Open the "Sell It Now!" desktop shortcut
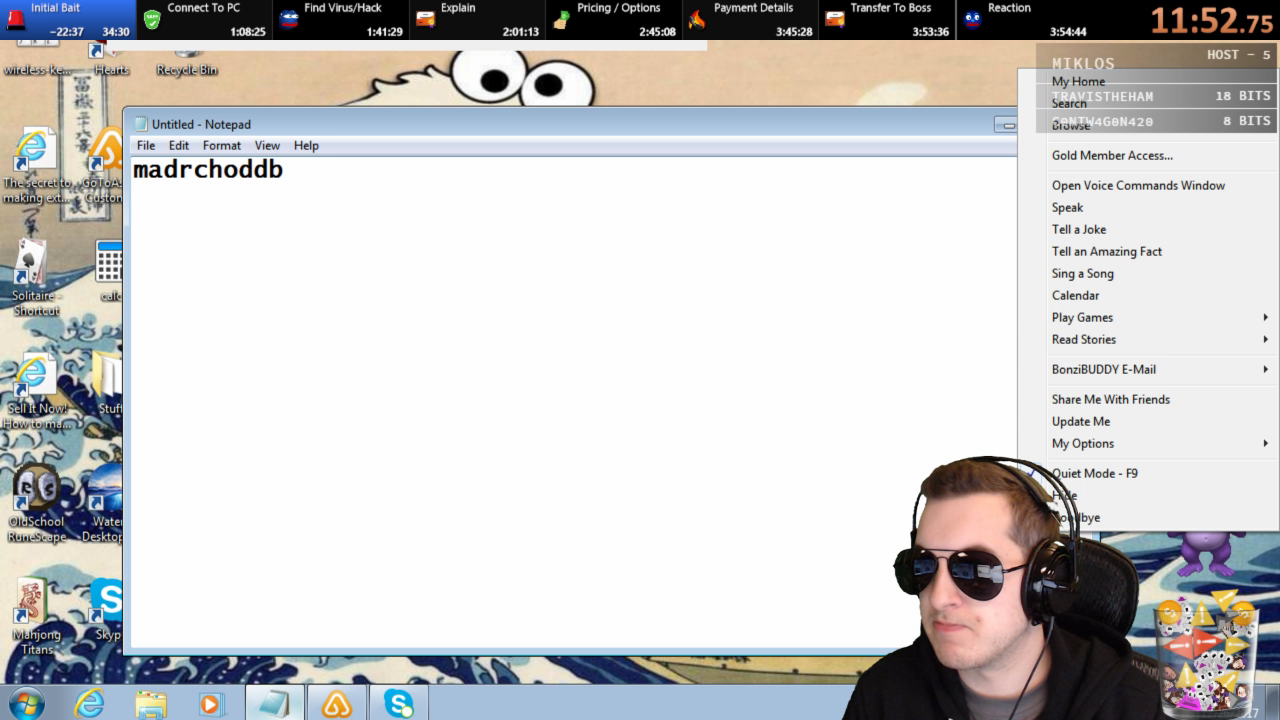 coord(37,391)
